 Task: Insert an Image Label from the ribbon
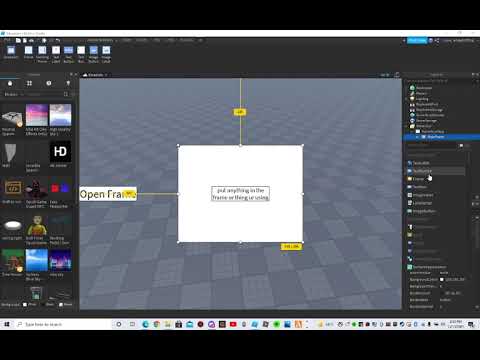(106, 54)
